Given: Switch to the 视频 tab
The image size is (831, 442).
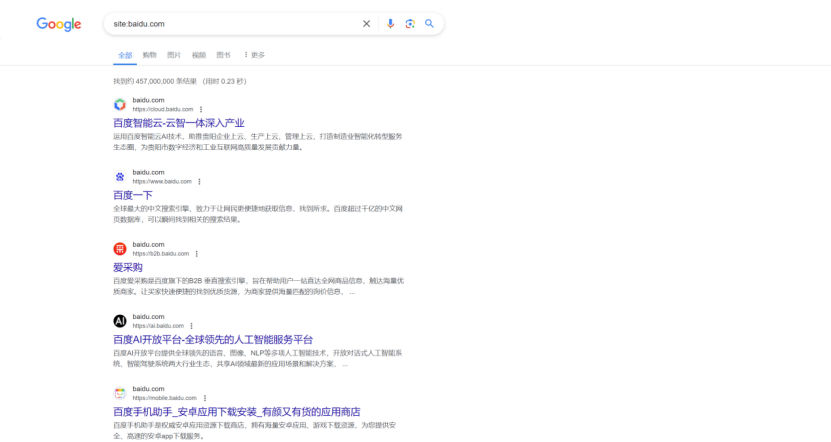Looking at the screenshot, I should [199, 55].
